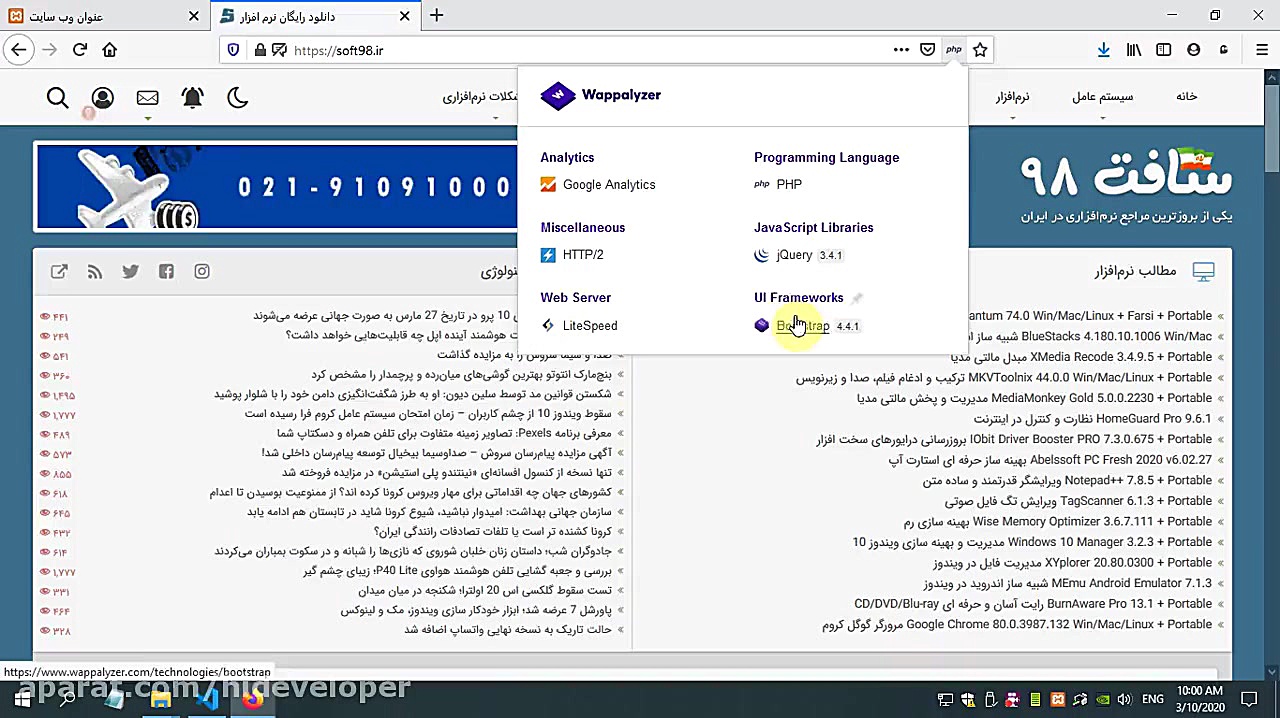Open the user profile icon on site
The width and height of the screenshot is (1280, 718).
point(102,97)
